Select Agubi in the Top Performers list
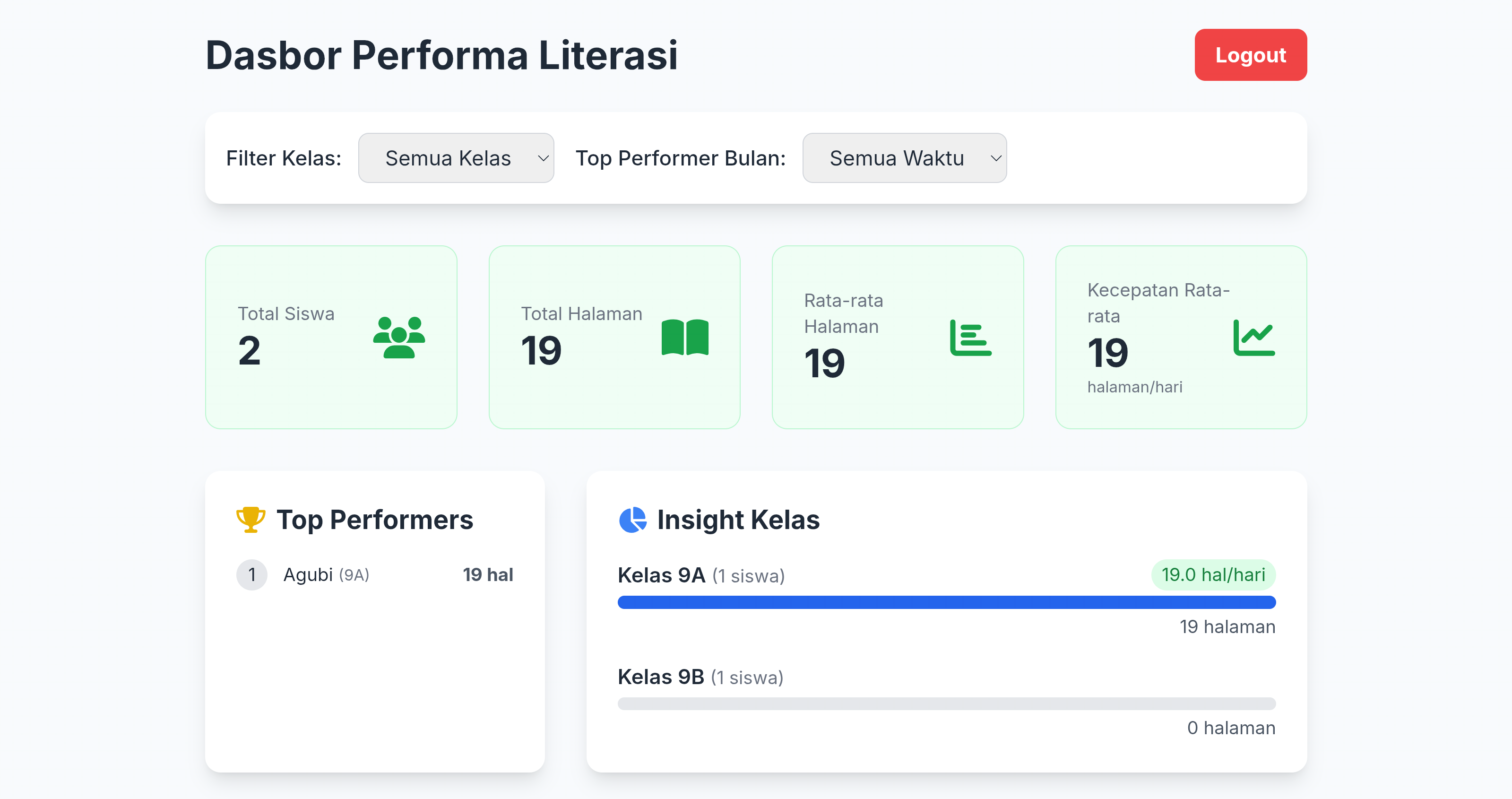This screenshot has width=1512, height=799. pyautogui.click(x=309, y=574)
